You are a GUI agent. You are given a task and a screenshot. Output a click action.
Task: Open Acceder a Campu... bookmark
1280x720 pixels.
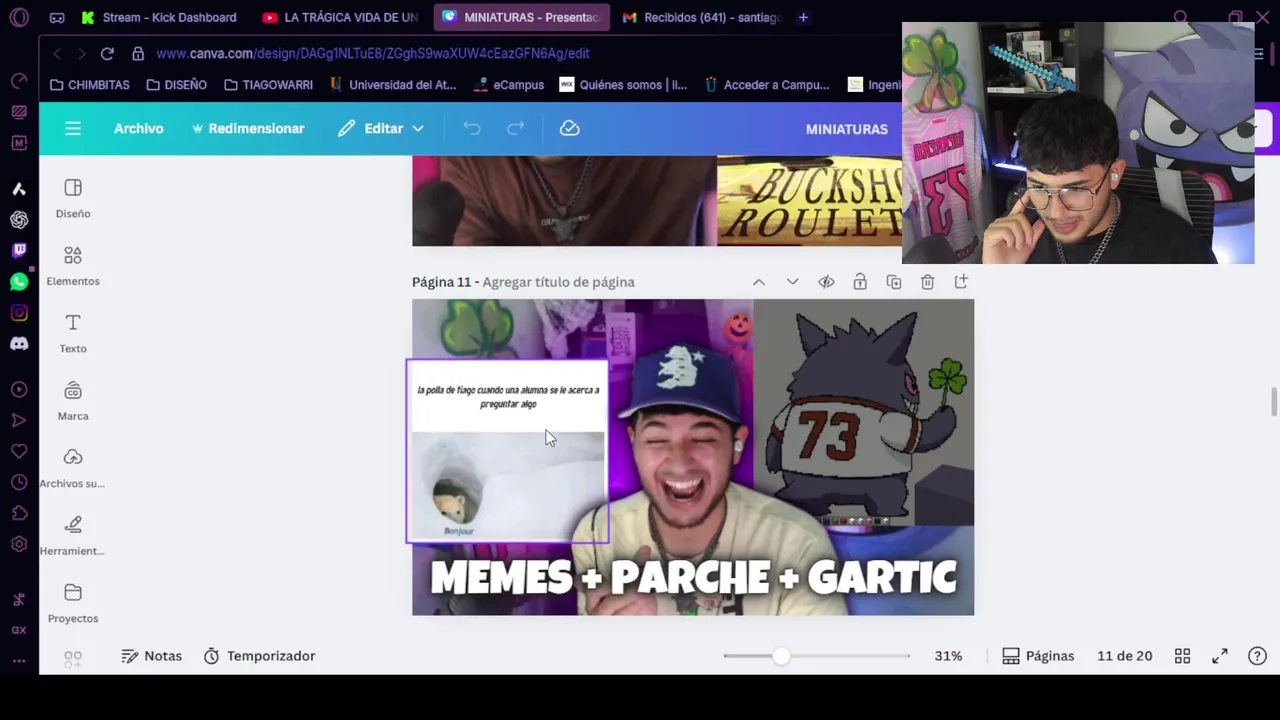click(x=767, y=85)
